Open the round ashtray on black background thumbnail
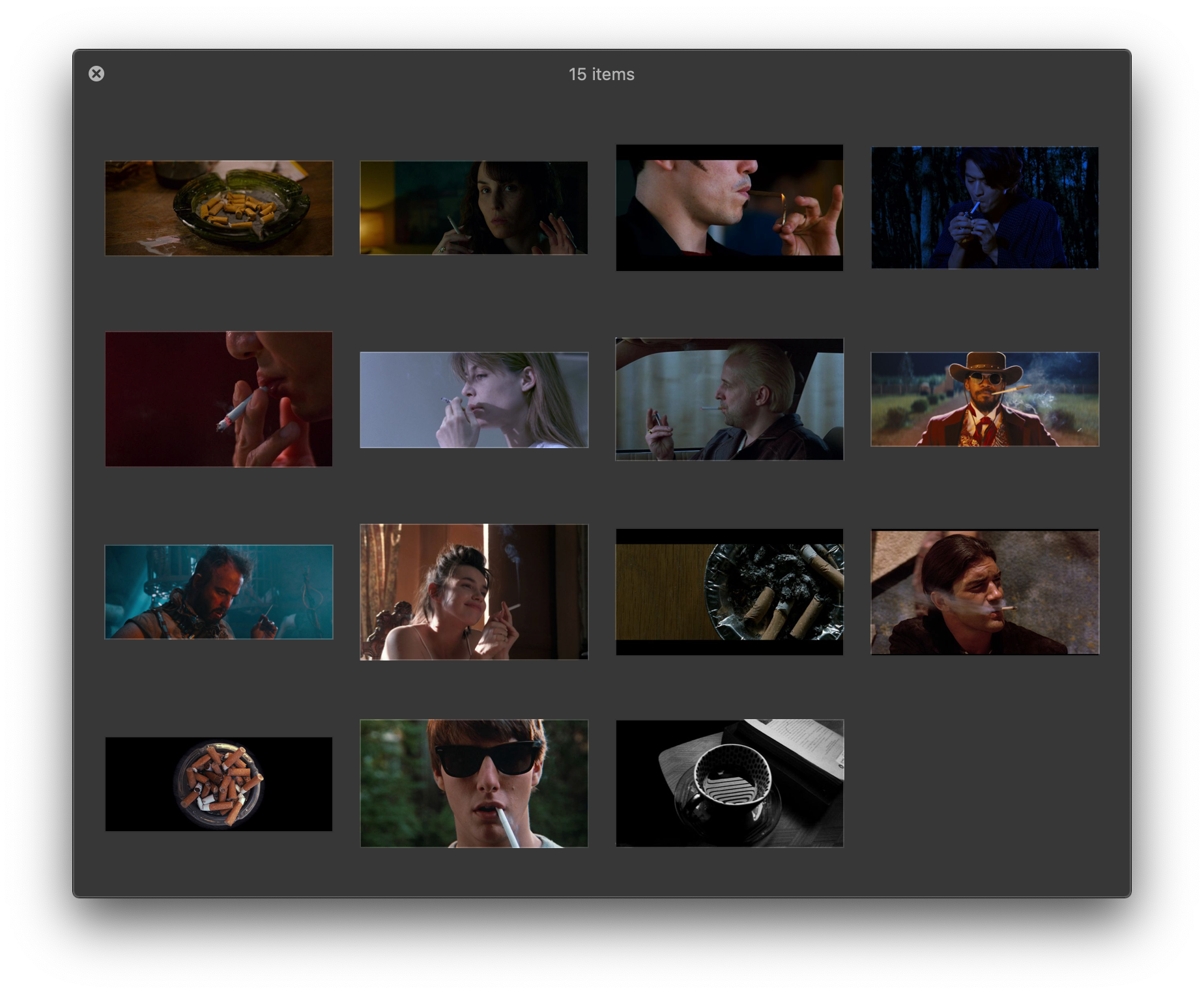 pos(219,784)
